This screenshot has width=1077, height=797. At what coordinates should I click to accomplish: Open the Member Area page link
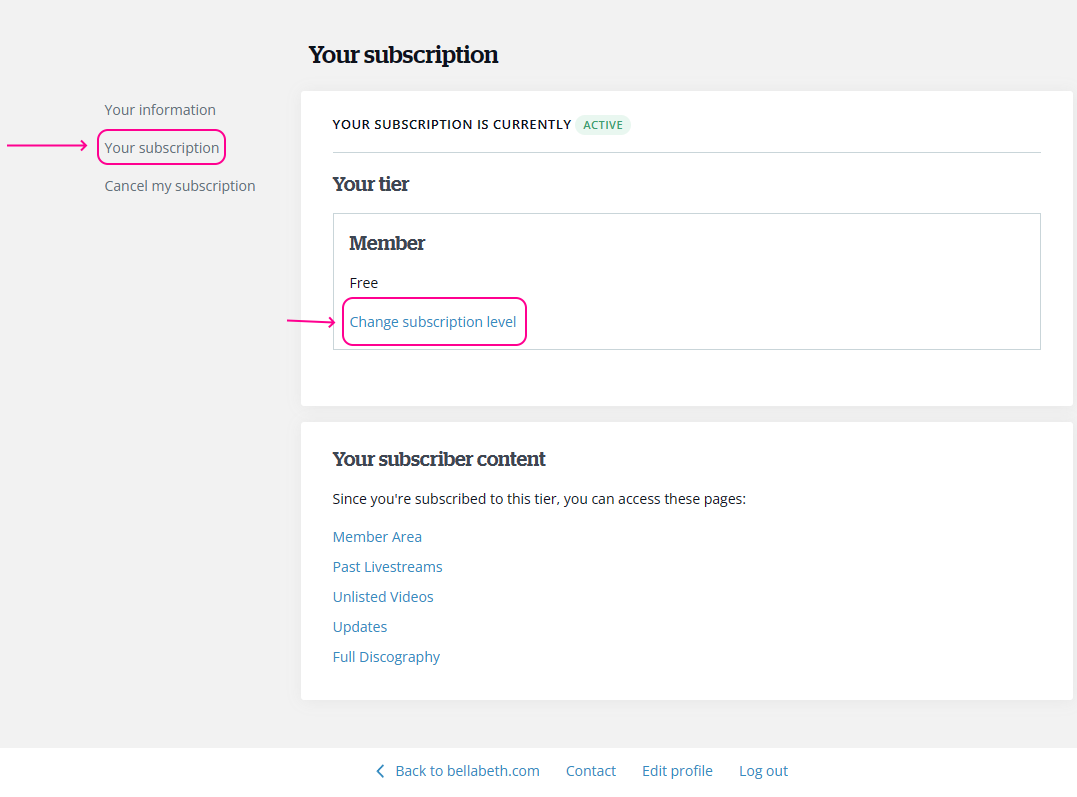(377, 537)
